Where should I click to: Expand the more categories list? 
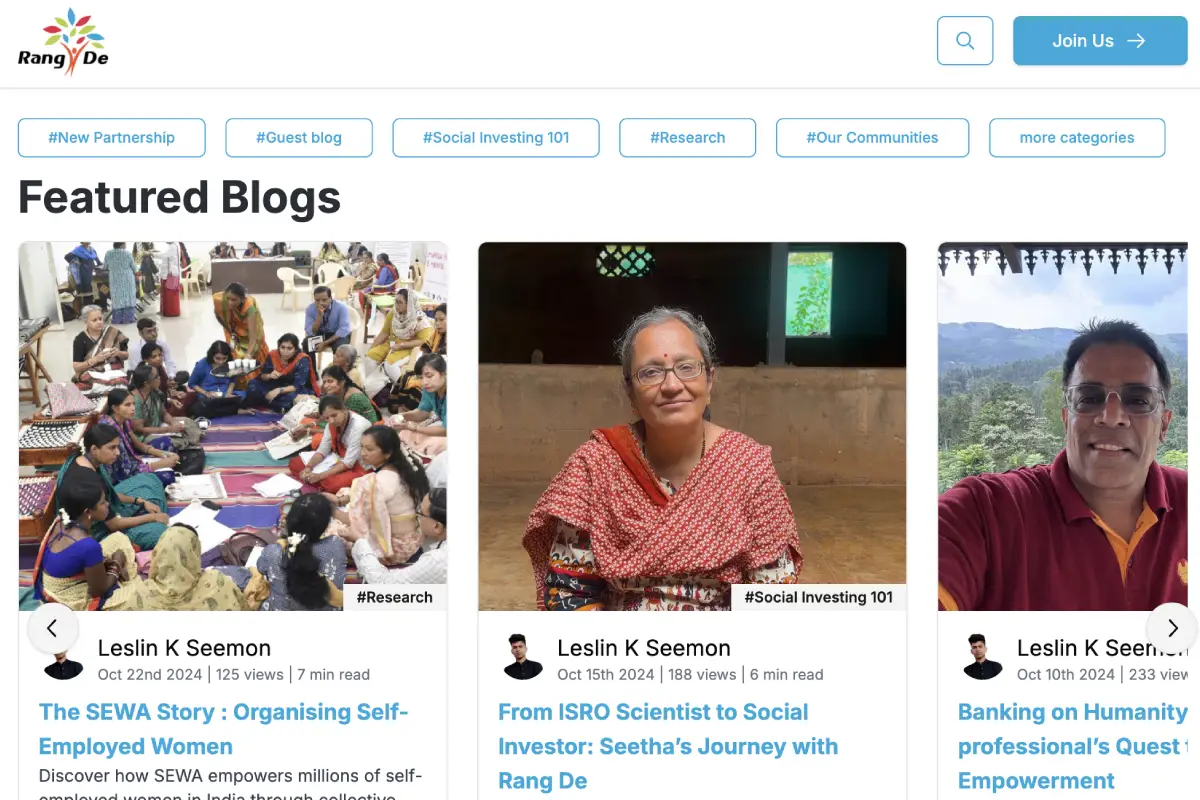coord(1077,137)
